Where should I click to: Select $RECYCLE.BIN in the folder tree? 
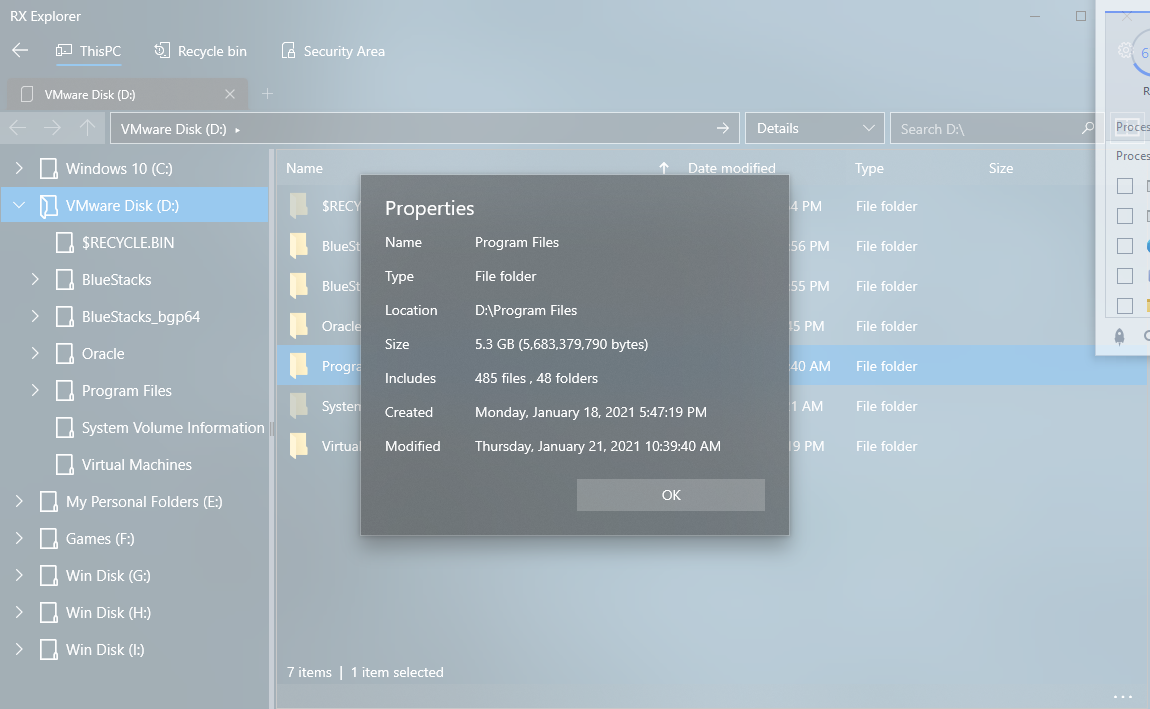pyautogui.click(x=128, y=243)
